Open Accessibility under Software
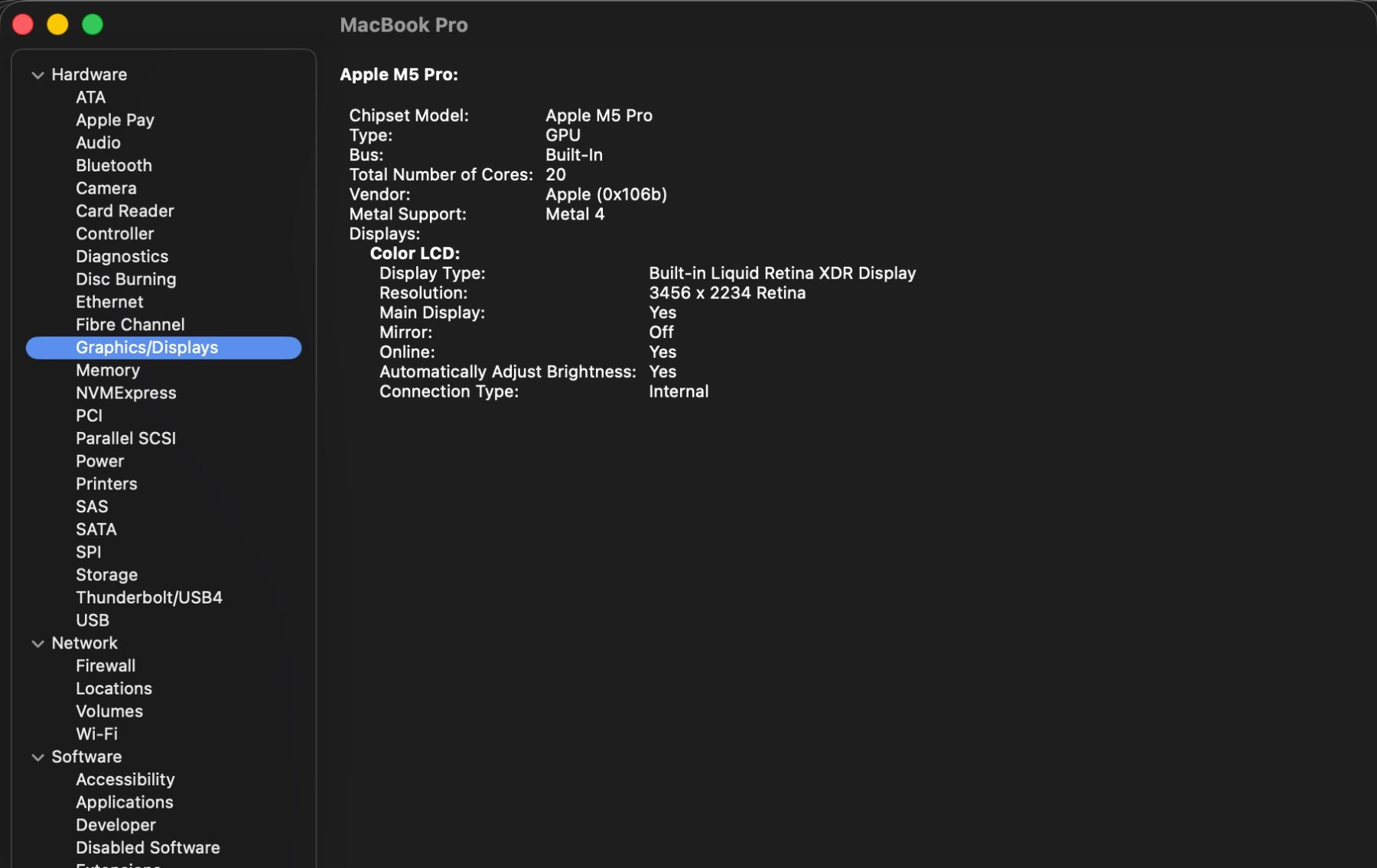1377x868 pixels. (x=125, y=780)
